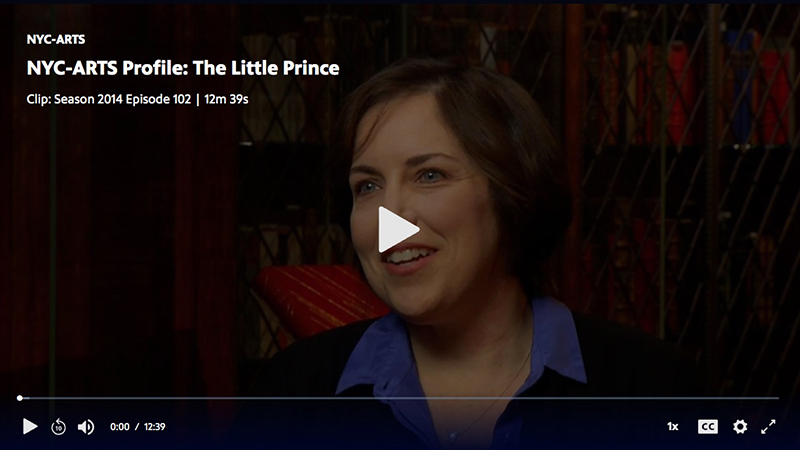This screenshot has width=800, height=450.
Task: Click the 0:00 current time readout
Action: [120, 427]
